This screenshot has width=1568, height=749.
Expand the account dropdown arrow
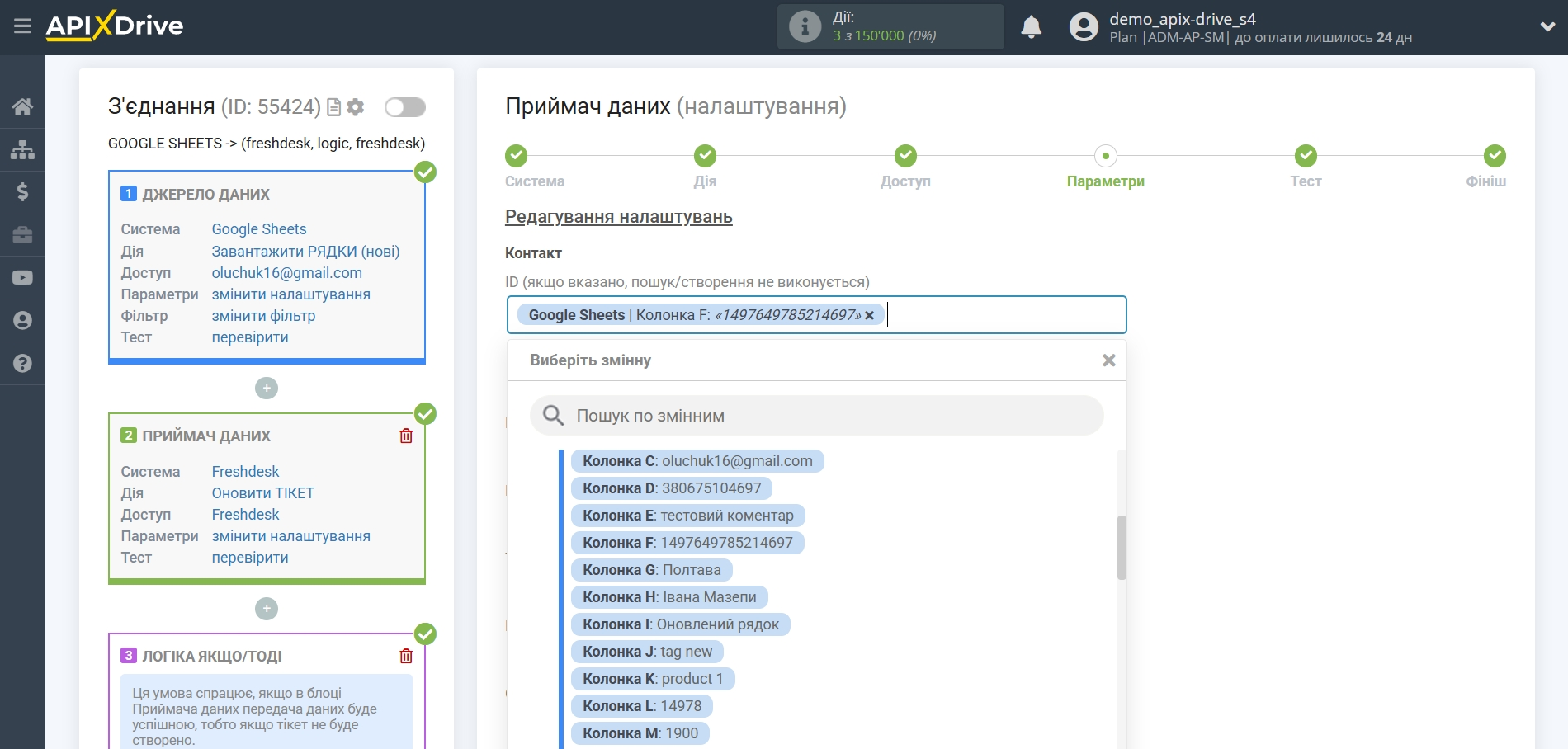(1547, 26)
